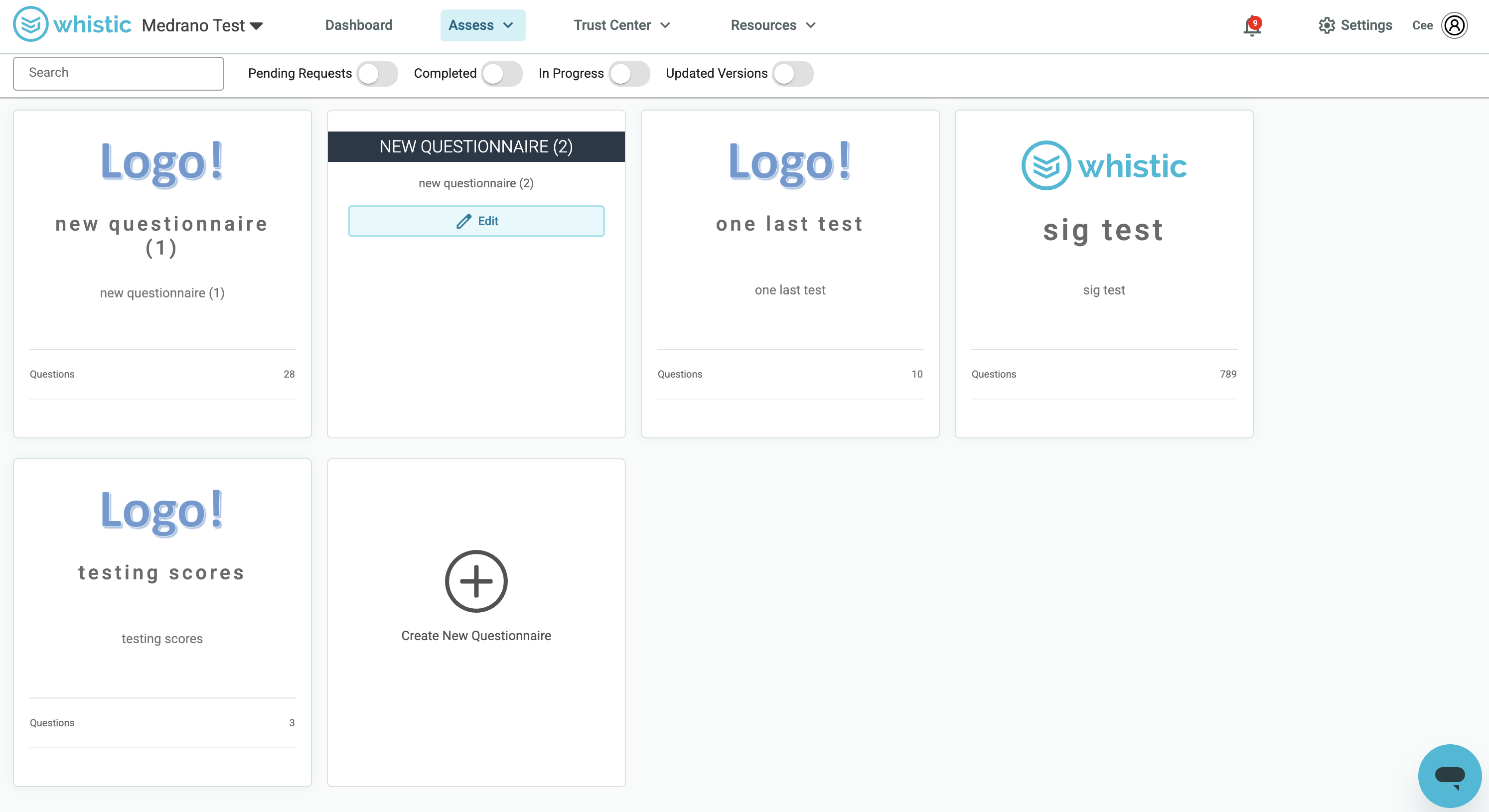Image resolution: width=1489 pixels, height=812 pixels.
Task: Toggle the Completed filter switch
Action: pos(502,73)
